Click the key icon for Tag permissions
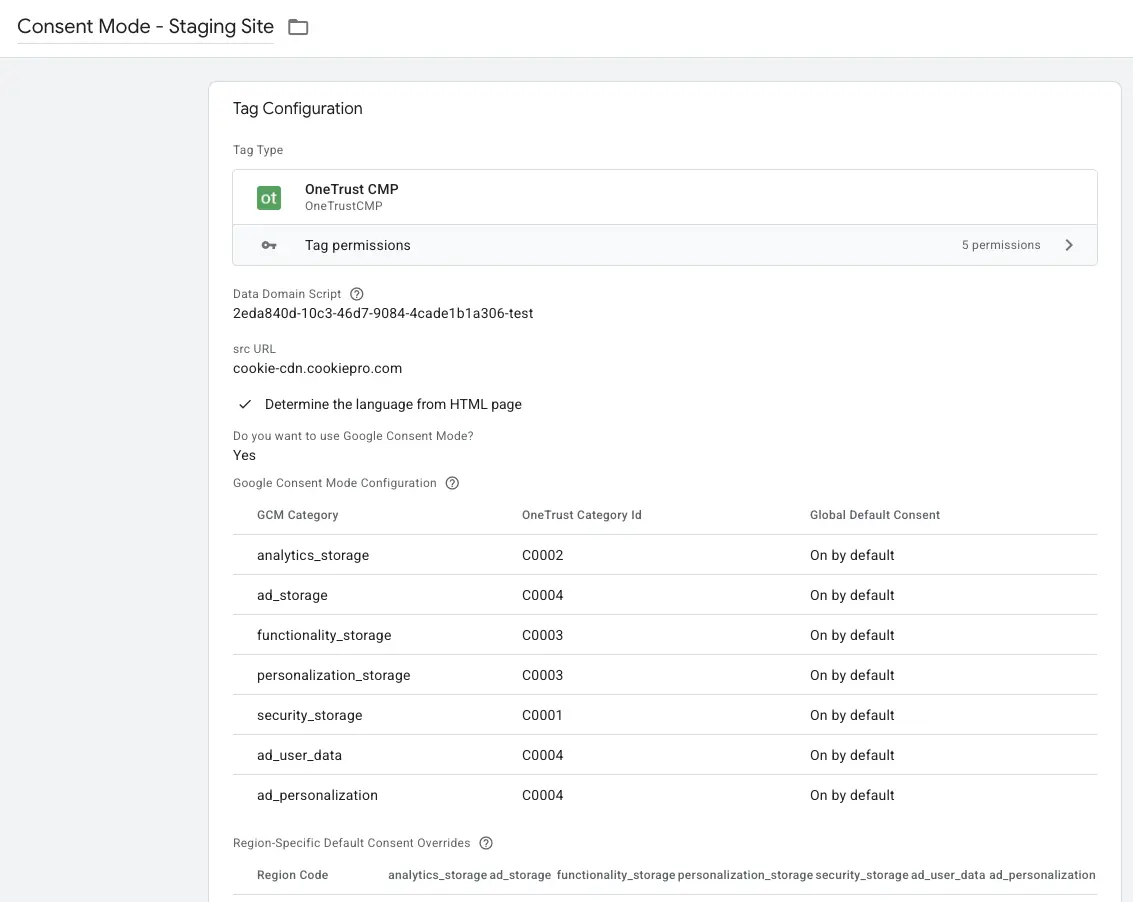1133x902 pixels. pyautogui.click(x=269, y=246)
